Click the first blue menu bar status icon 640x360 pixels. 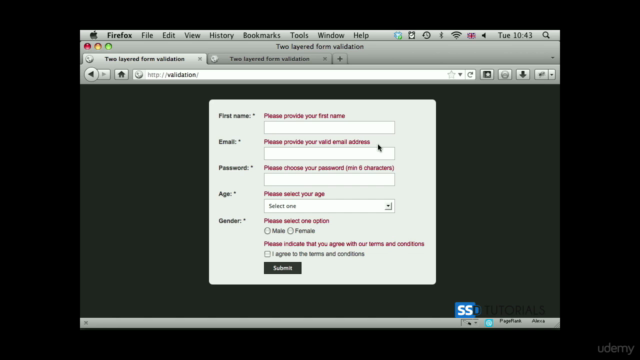point(398,36)
